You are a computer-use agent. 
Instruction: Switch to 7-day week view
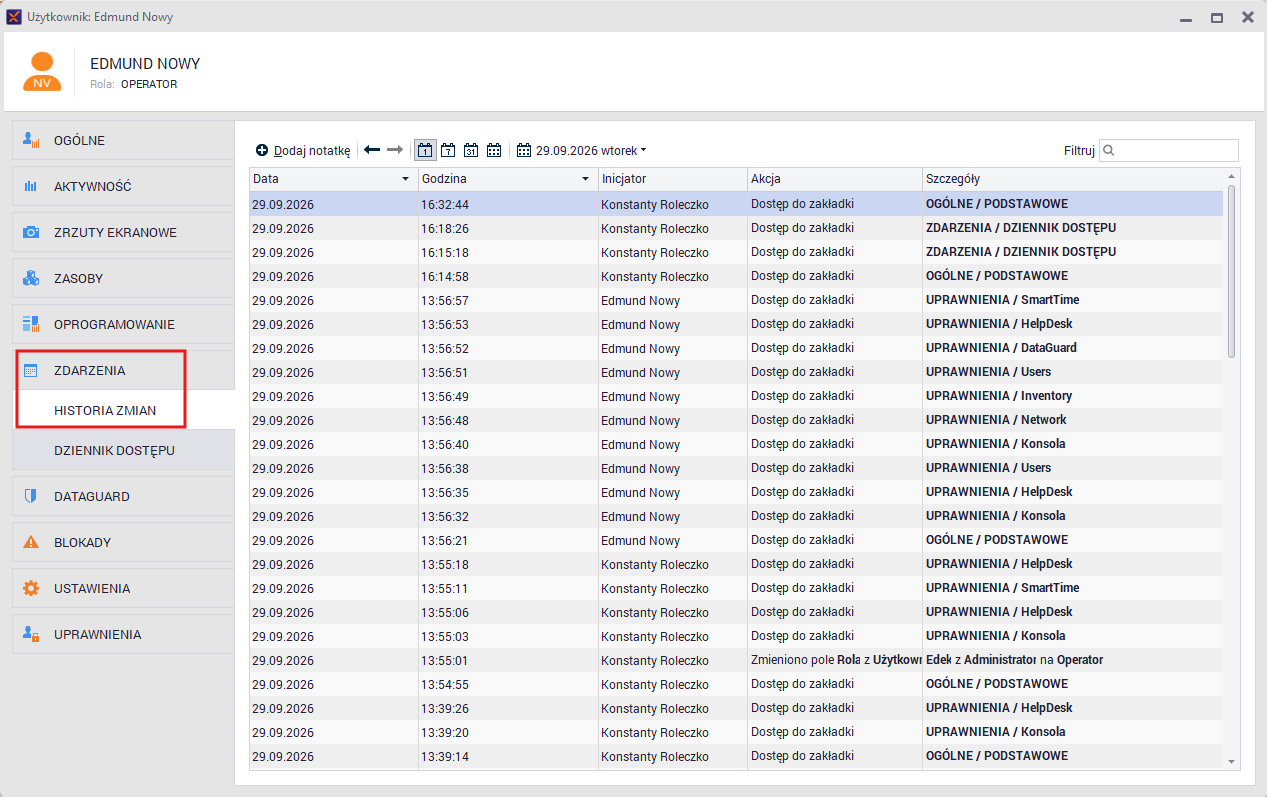(x=448, y=151)
